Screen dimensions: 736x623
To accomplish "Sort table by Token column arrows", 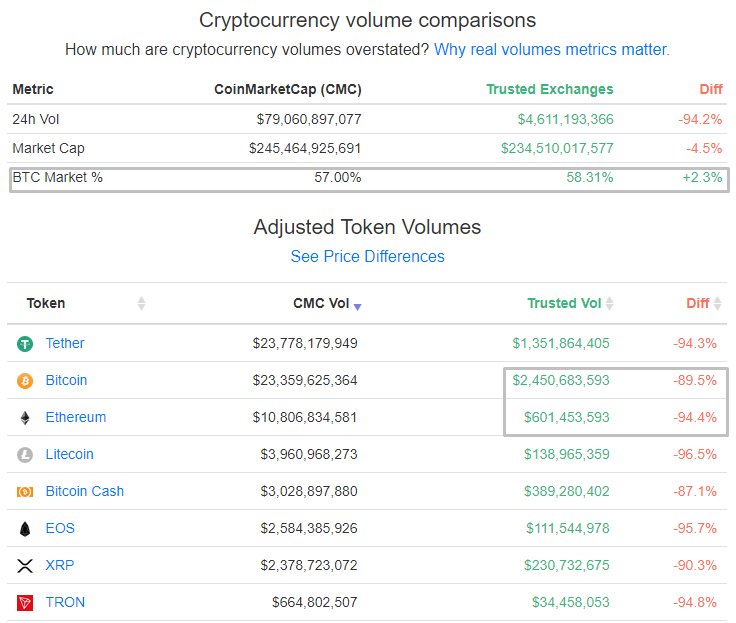I will click(141, 303).
